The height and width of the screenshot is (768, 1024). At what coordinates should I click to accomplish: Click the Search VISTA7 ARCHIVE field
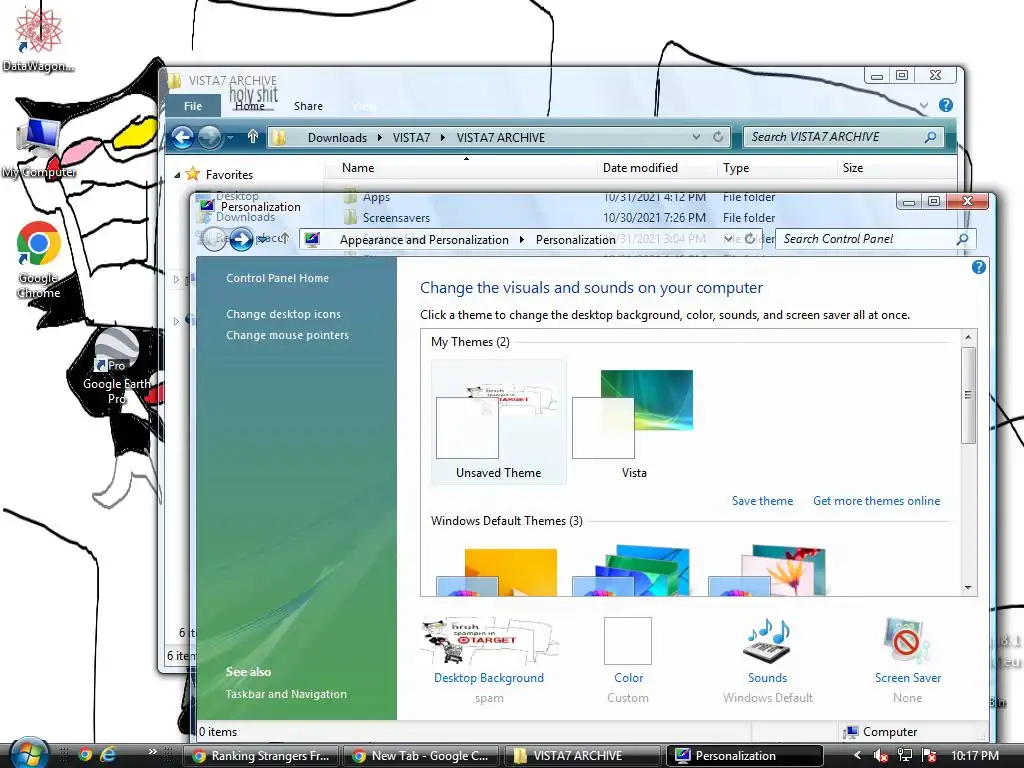[843, 137]
